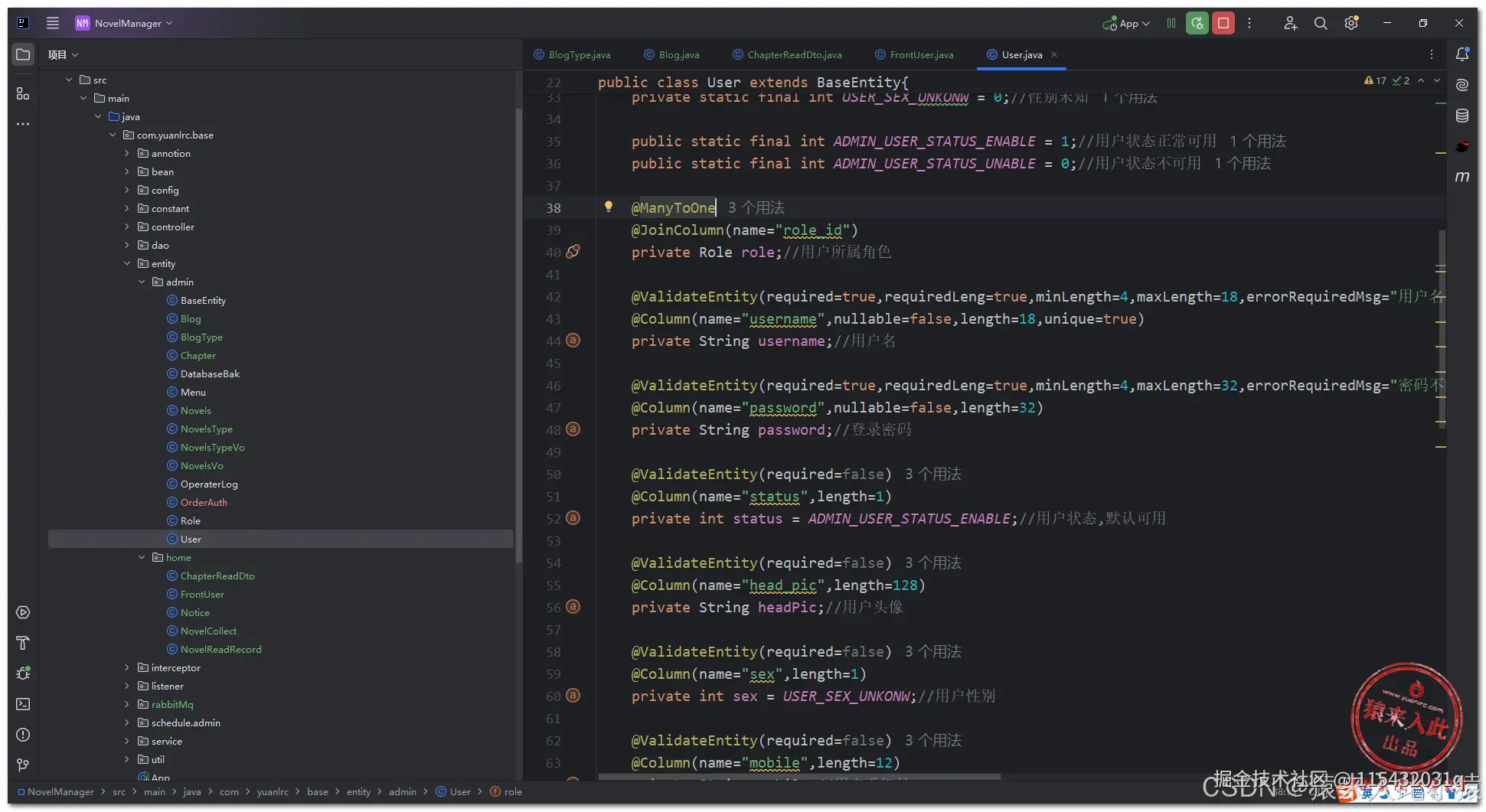
Task: Open the Git version control window
Action: (23, 765)
